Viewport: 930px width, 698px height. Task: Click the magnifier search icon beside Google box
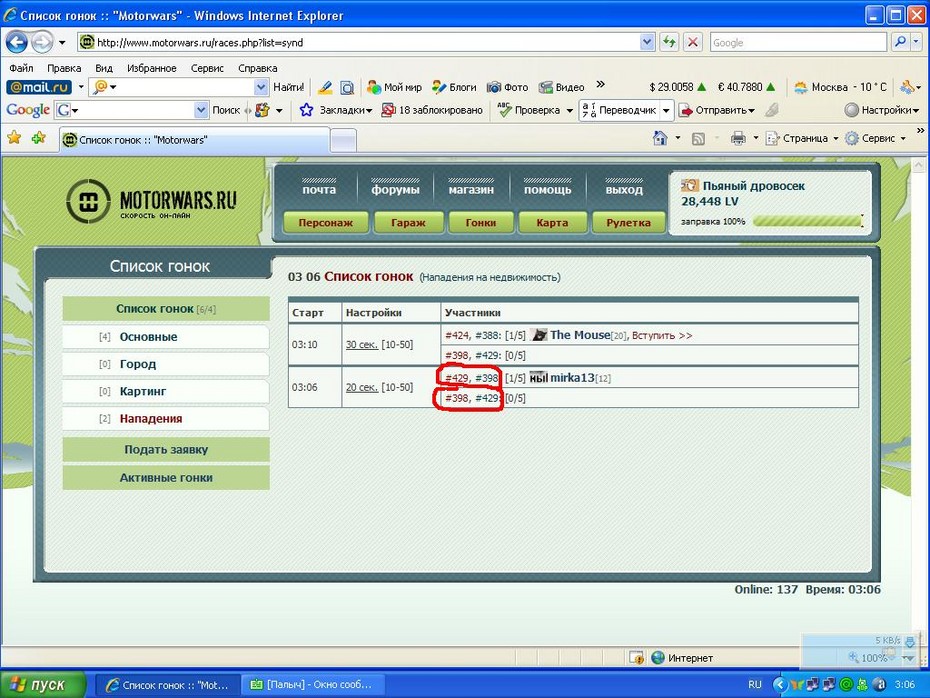(x=899, y=42)
